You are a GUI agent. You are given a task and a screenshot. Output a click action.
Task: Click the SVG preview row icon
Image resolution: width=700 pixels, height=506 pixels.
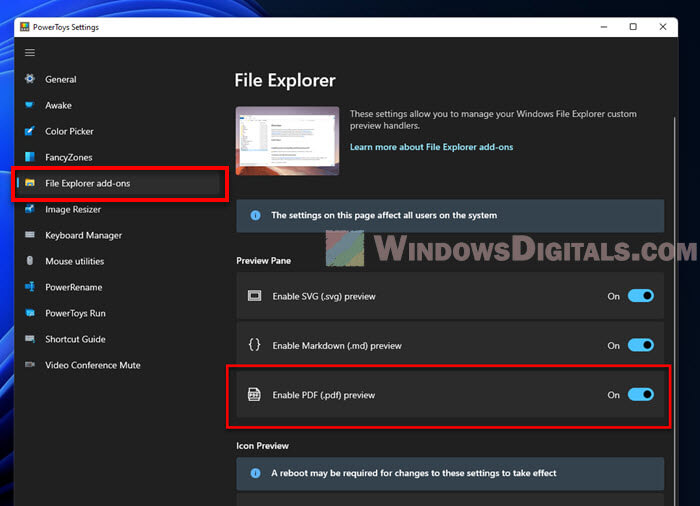tap(254, 296)
